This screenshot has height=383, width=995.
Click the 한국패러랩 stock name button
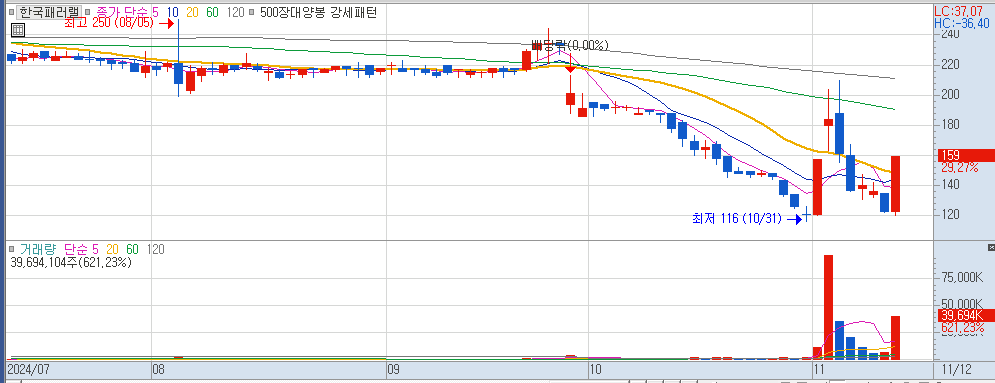pos(48,12)
